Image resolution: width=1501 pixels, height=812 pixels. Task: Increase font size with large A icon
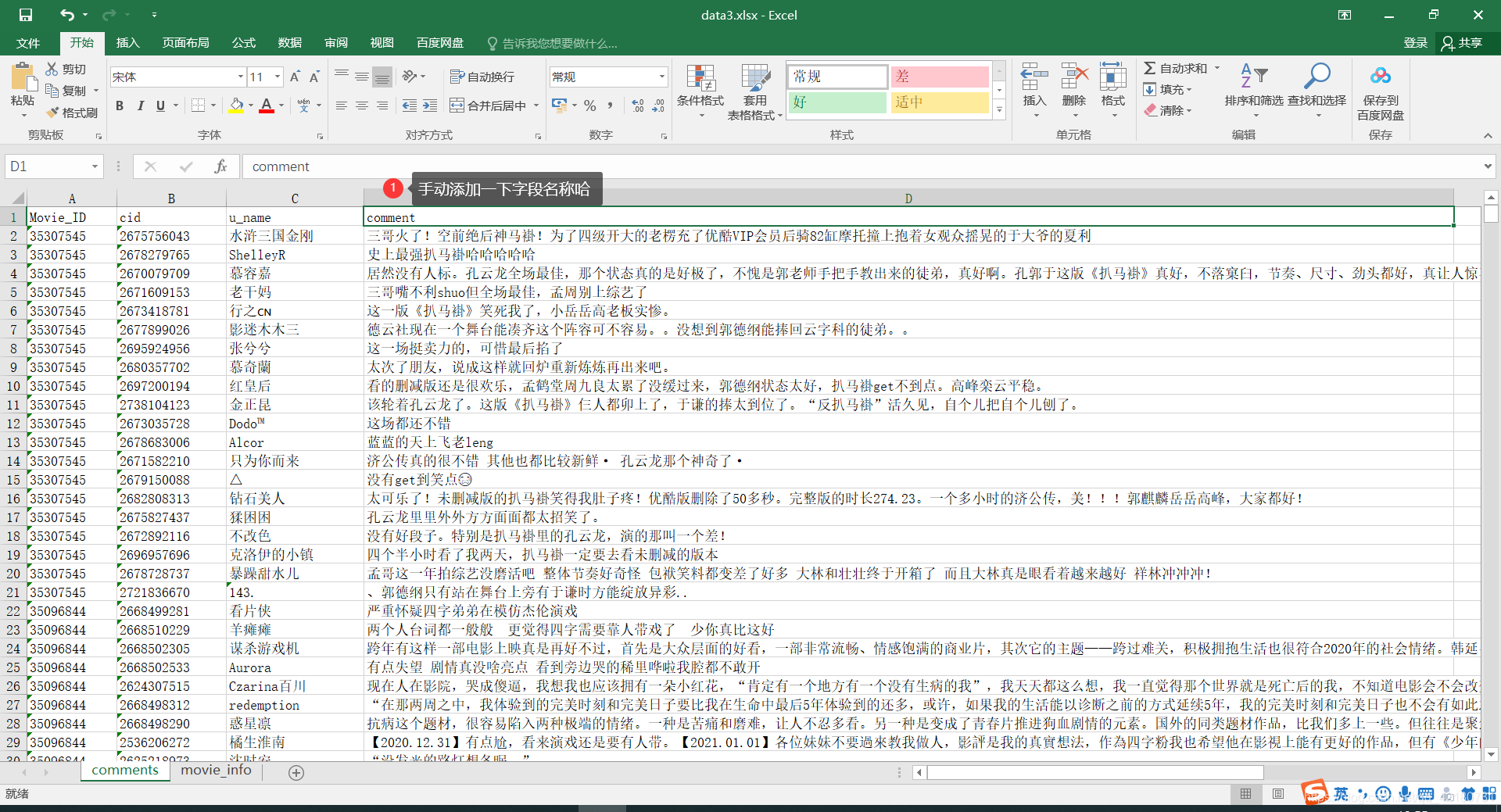pyautogui.click(x=295, y=77)
